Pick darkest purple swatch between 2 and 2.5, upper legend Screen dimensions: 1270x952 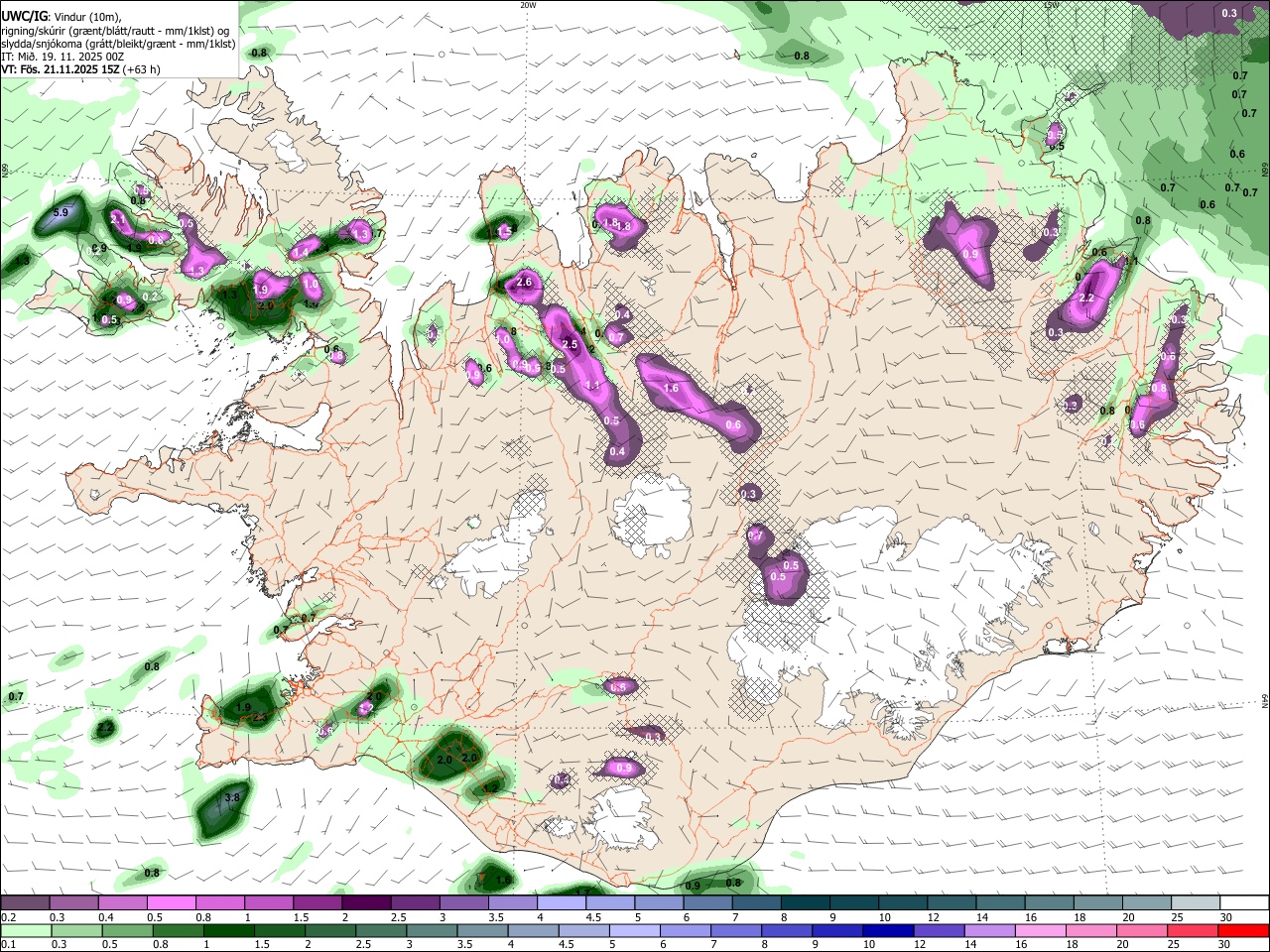pyautogui.click(x=366, y=903)
